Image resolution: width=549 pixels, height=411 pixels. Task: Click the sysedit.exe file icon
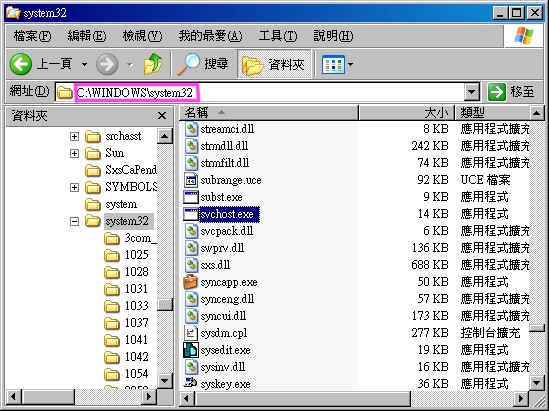pos(190,350)
